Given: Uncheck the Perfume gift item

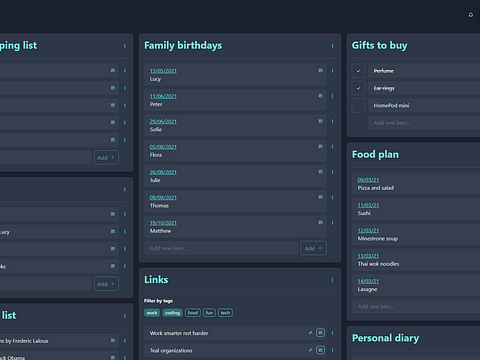Looking at the screenshot, I should [359, 71].
